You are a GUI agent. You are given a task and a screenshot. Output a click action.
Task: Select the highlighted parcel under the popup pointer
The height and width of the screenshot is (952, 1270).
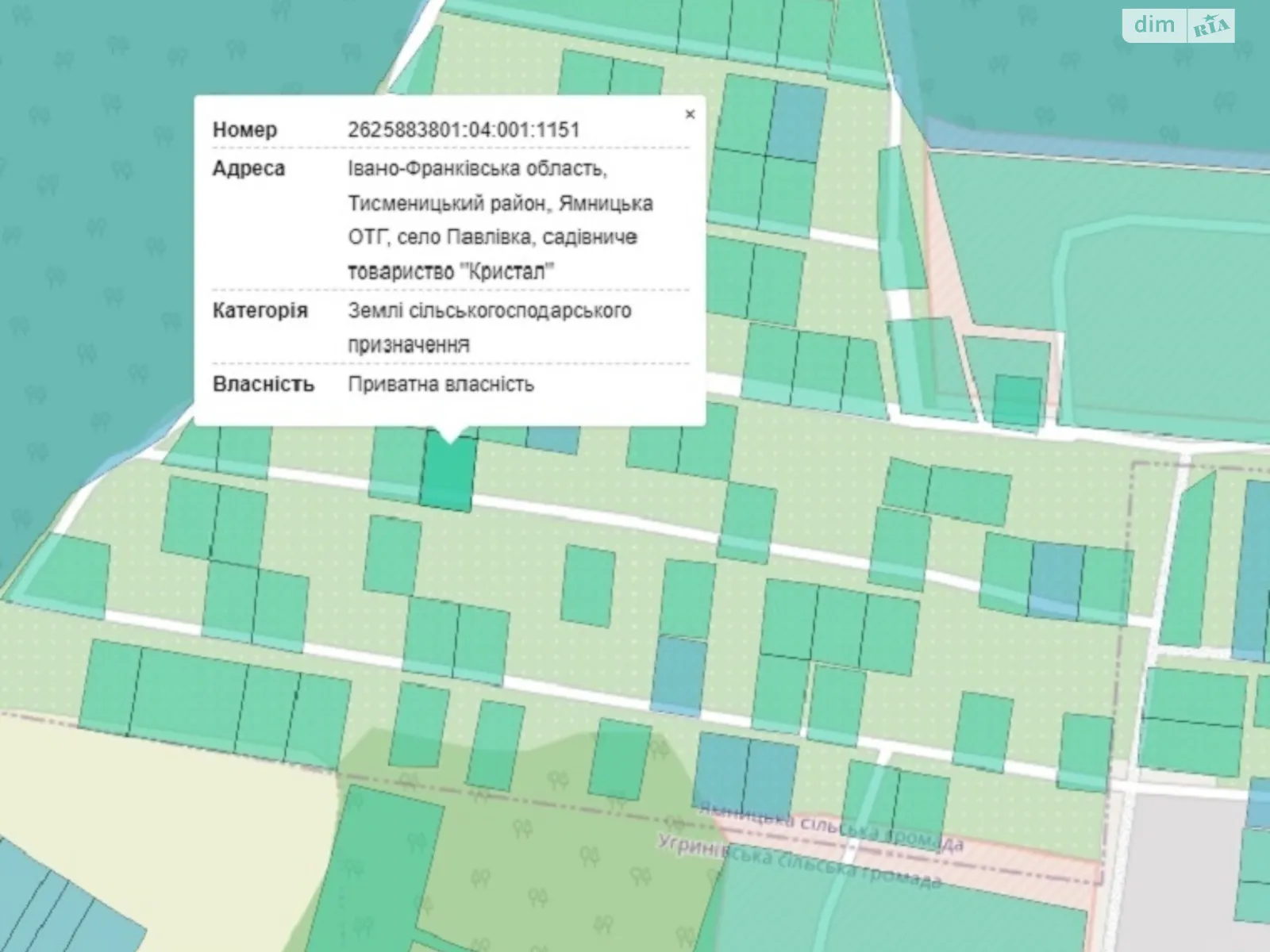[x=448, y=472]
